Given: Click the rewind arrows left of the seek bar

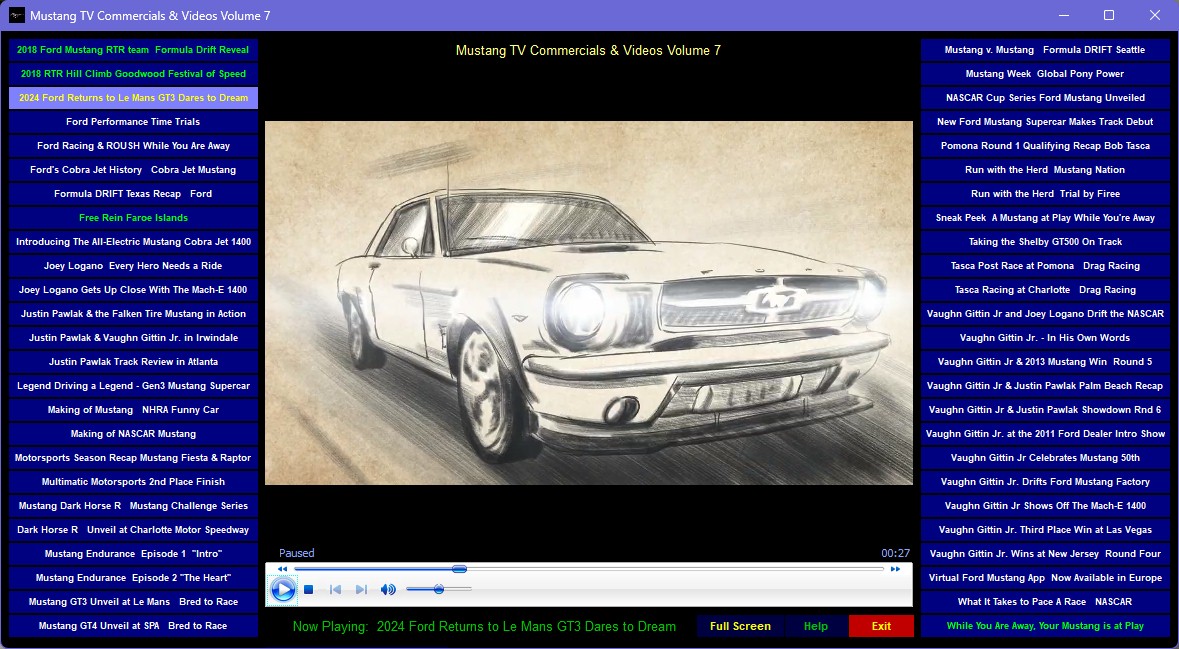Looking at the screenshot, I should 282,569.
